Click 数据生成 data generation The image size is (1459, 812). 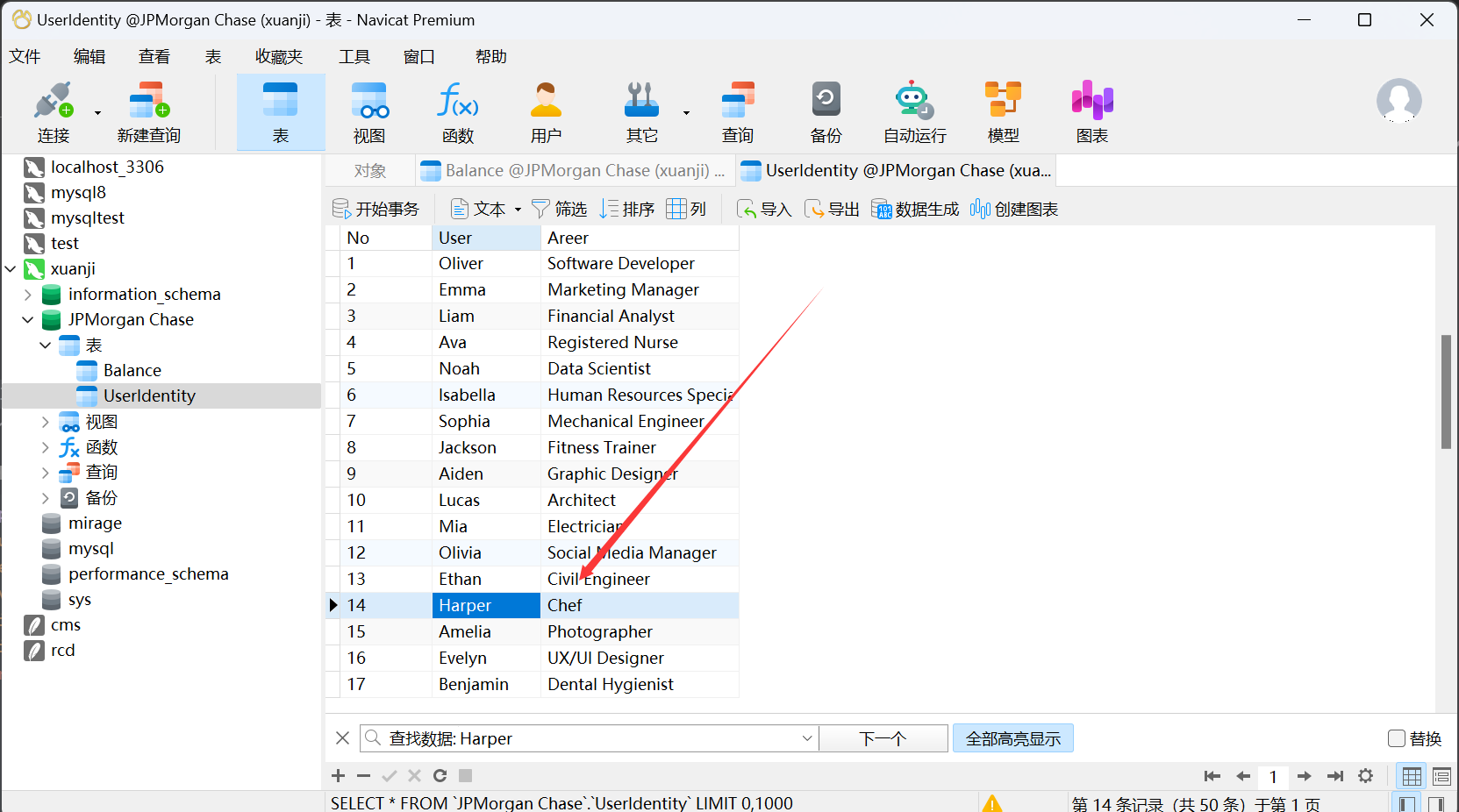[915, 209]
